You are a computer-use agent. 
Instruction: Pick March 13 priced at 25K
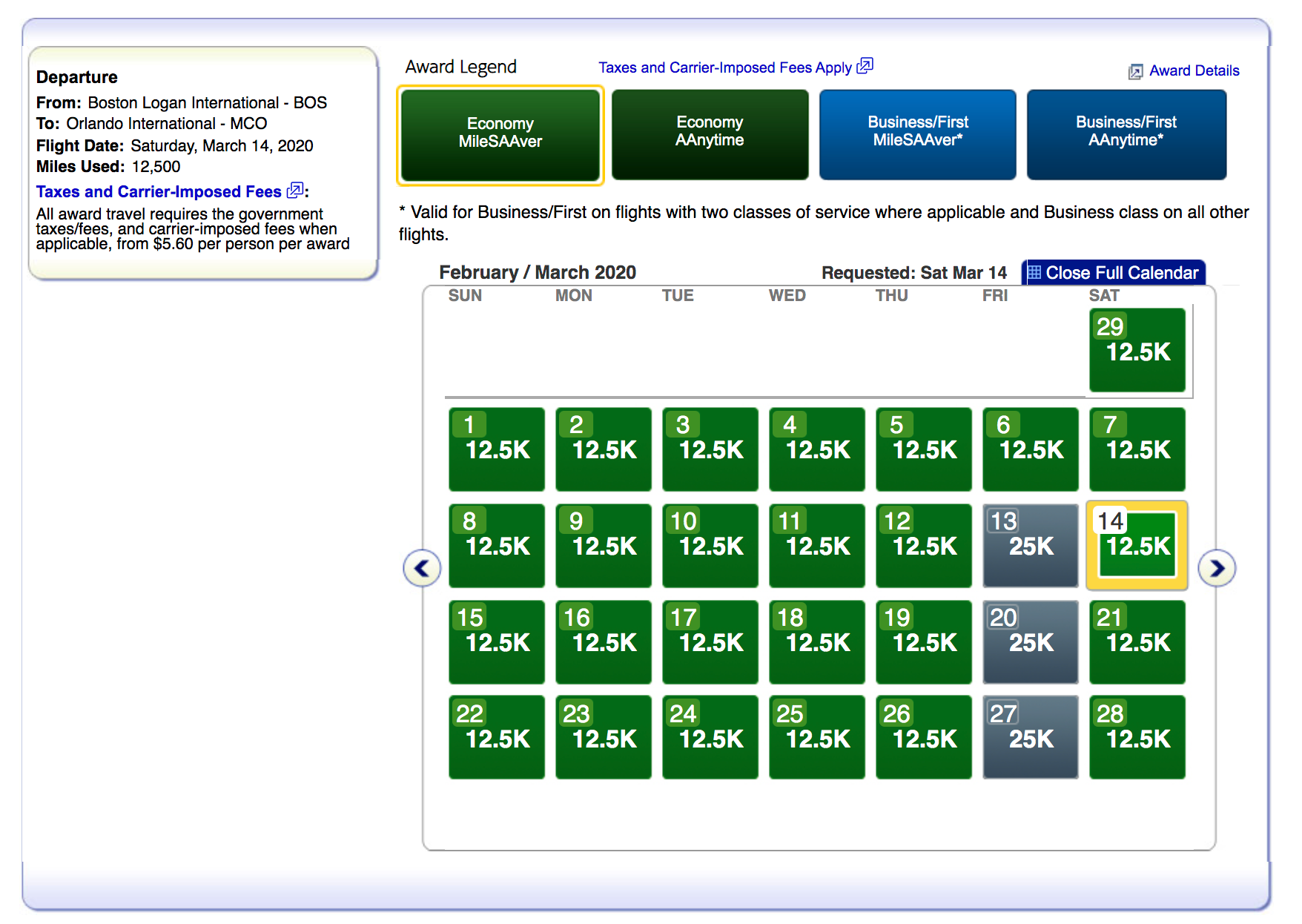coord(1030,546)
